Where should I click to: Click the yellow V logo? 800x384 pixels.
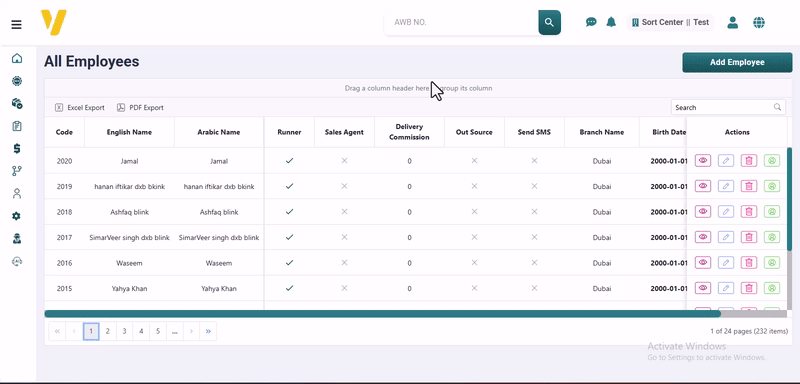click(x=54, y=23)
